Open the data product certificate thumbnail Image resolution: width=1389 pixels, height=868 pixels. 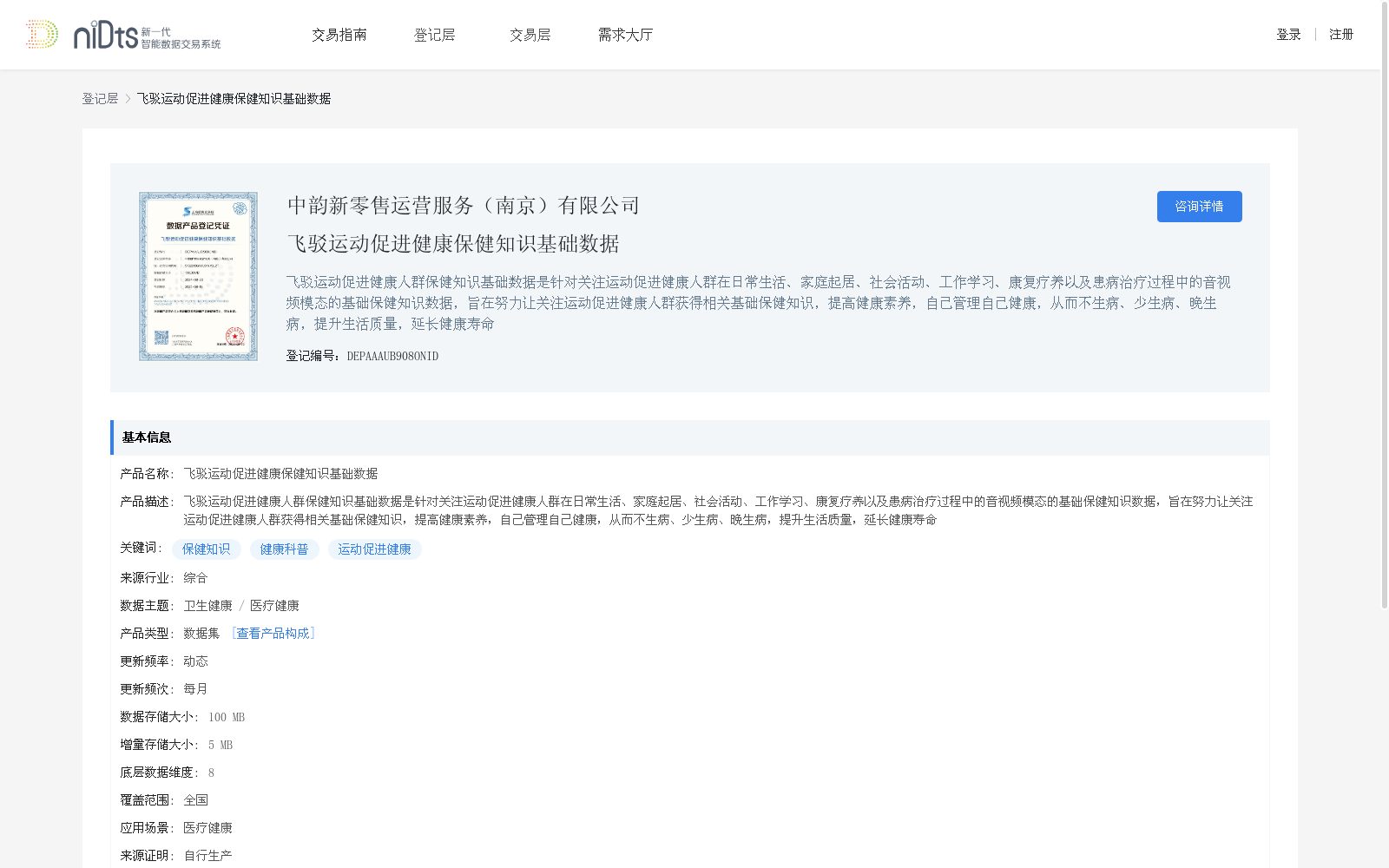(198, 276)
